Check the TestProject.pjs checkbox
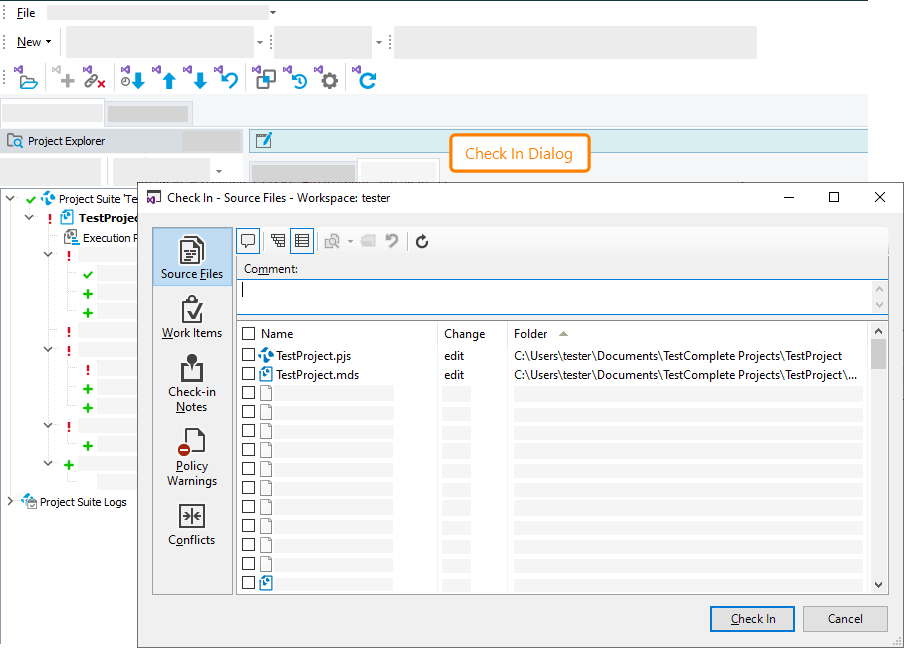Image resolution: width=907 pixels, height=650 pixels. (246, 353)
